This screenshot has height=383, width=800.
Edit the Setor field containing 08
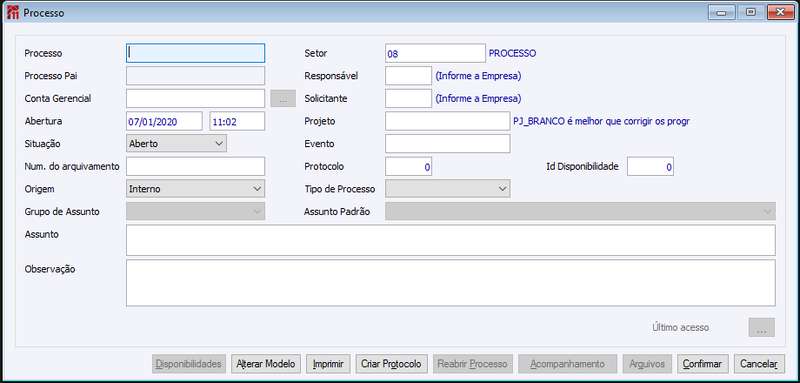click(435, 53)
